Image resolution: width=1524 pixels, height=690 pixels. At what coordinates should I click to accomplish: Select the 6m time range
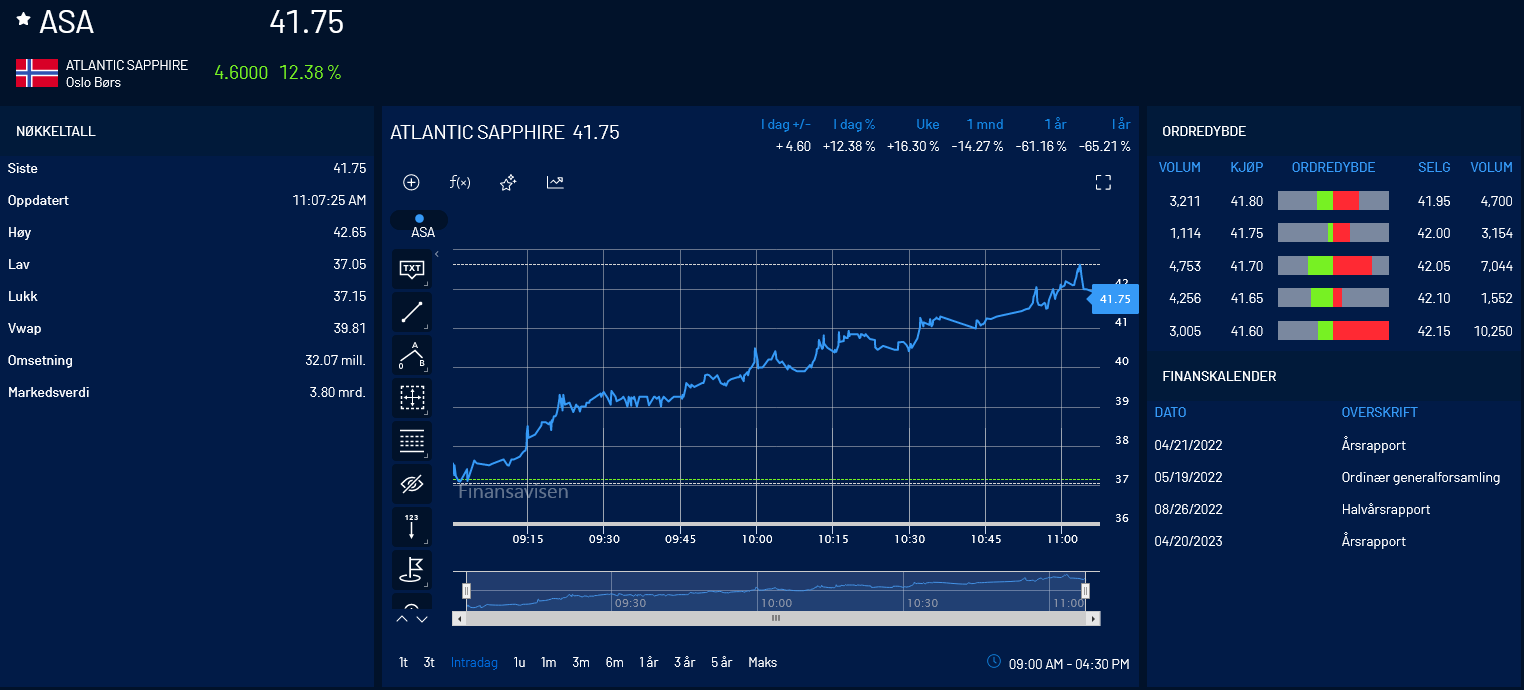[x=614, y=662]
